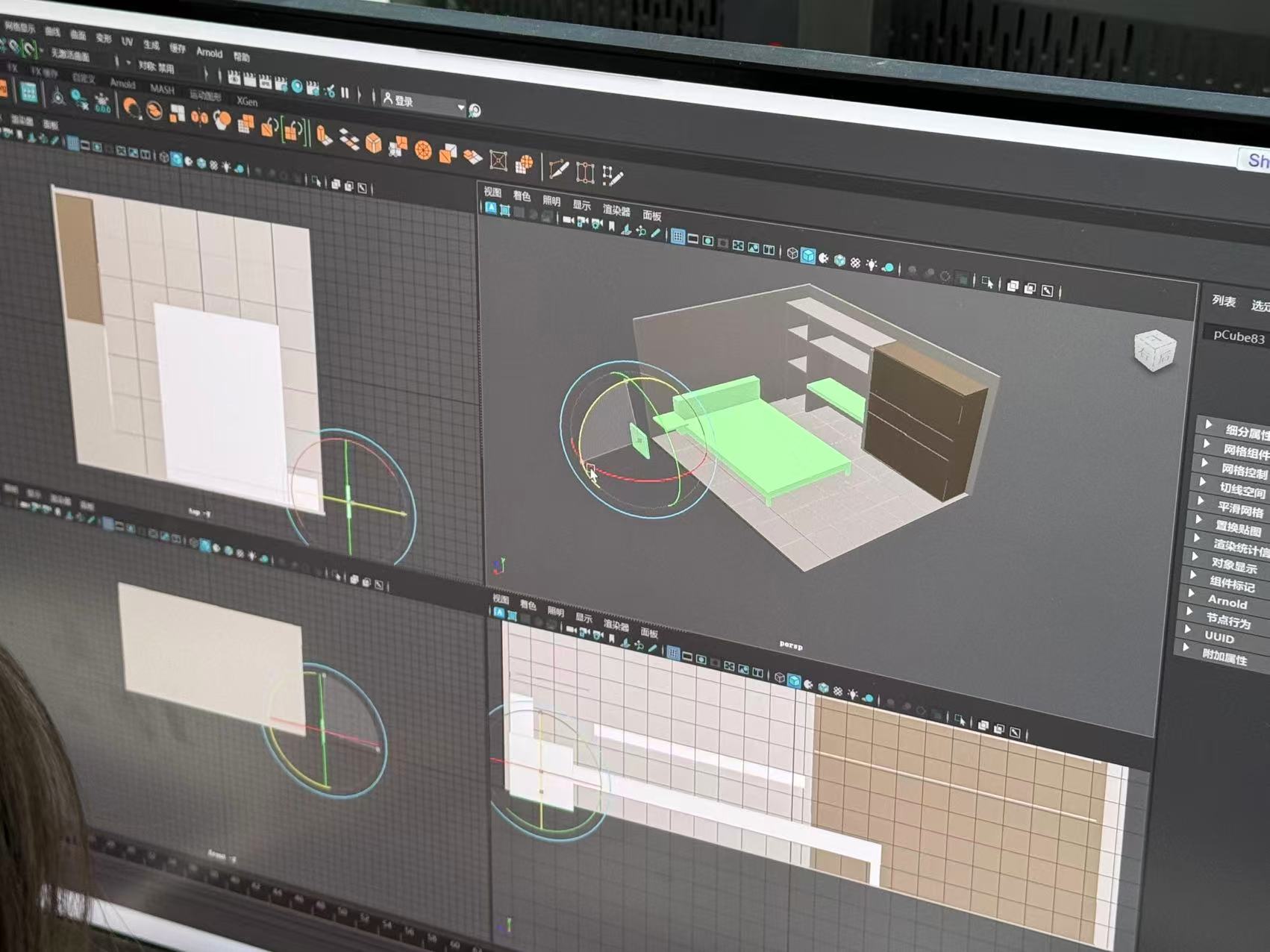Open the Arnold menu in menu bar
This screenshot has width=1270, height=952.
point(209,53)
